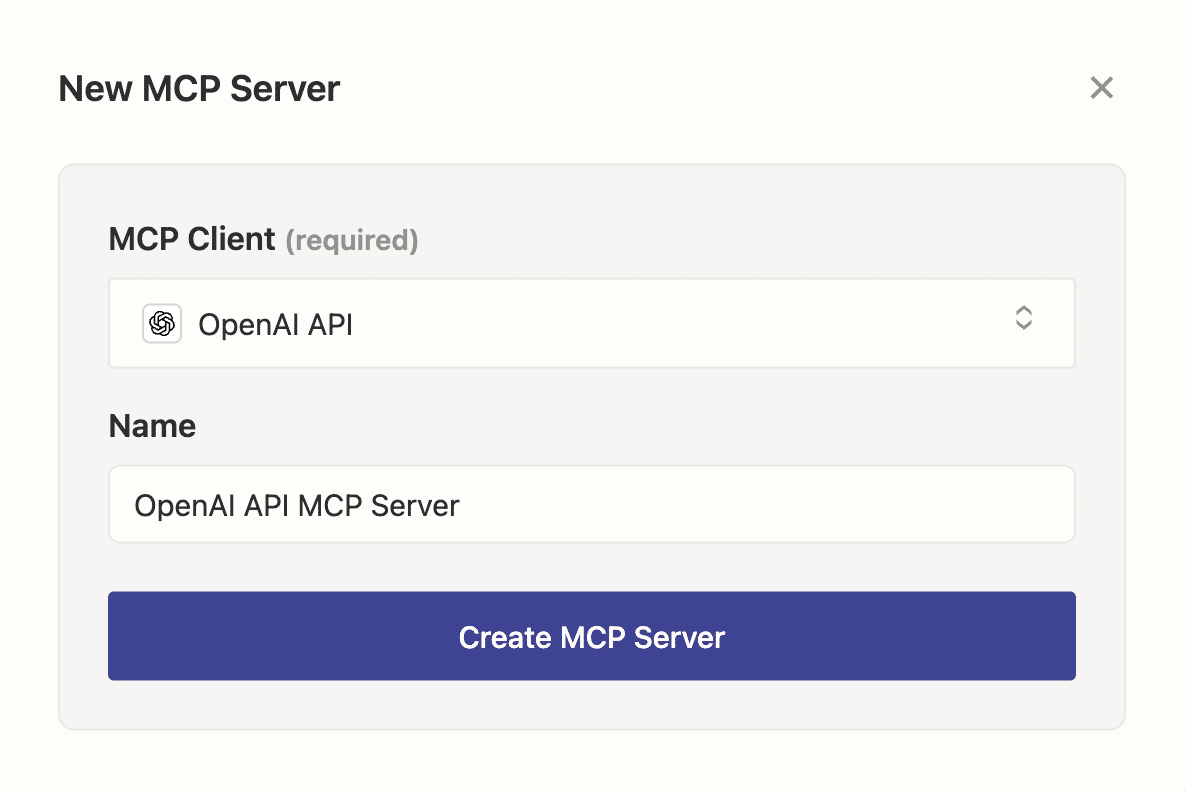Image resolution: width=1186 pixels, height=792 pixels.
Task: Submit the new server form
Action: click(592, 636)
